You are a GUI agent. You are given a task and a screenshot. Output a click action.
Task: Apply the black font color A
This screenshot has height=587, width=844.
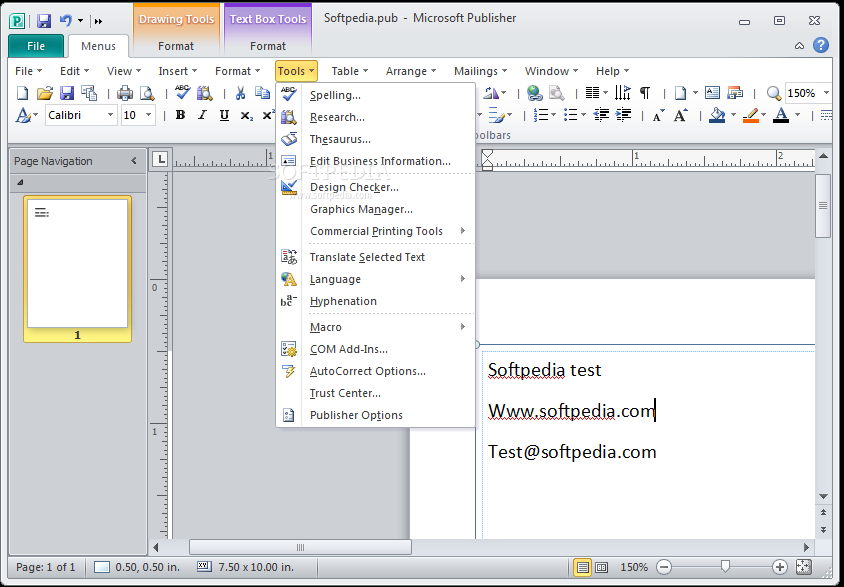tap(781, 115)
